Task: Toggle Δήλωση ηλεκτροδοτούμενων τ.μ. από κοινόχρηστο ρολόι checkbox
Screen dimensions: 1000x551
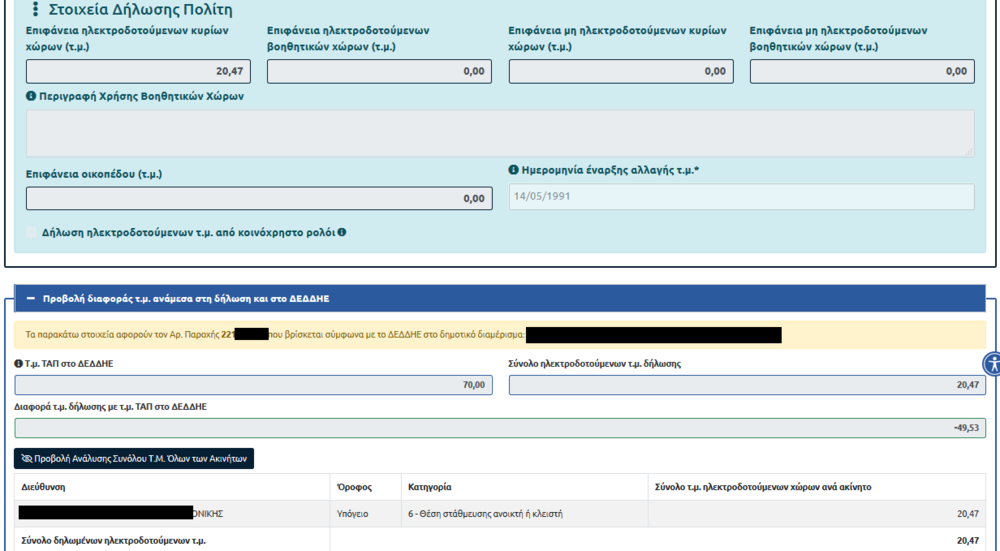Action: point(32,232)
